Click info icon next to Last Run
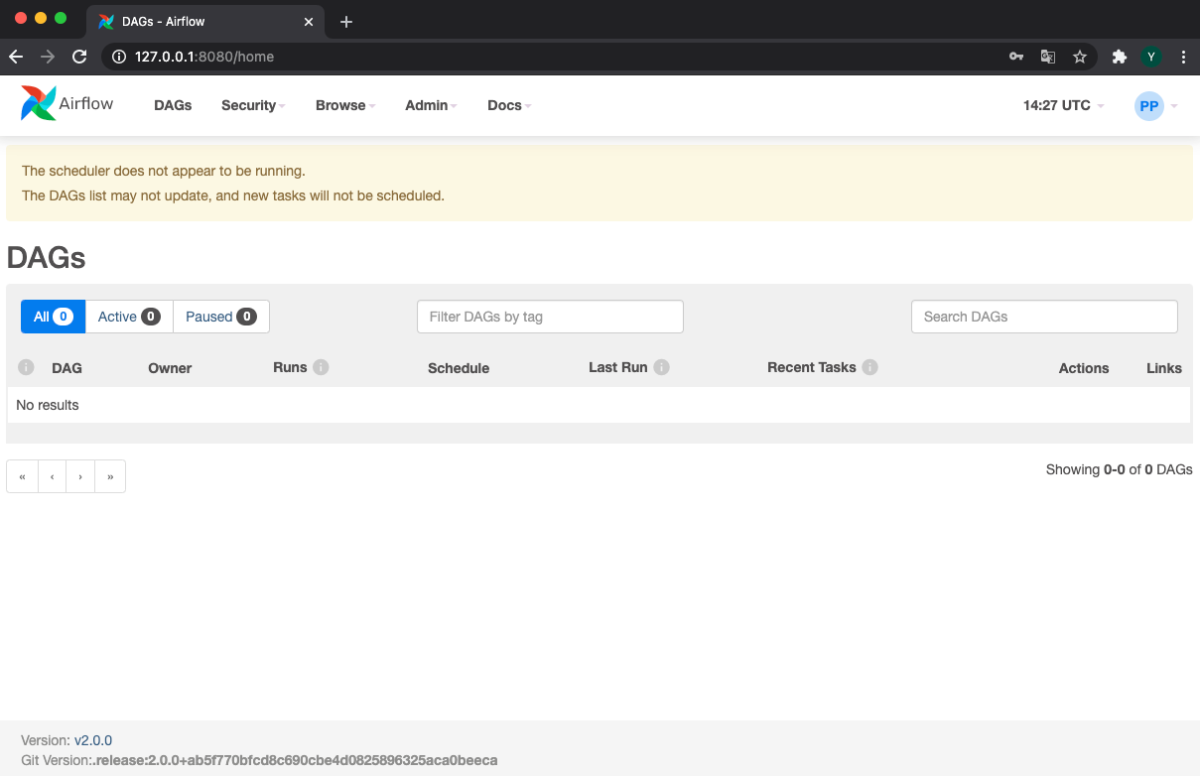The image size is (1200, 776). pos(661,367)
